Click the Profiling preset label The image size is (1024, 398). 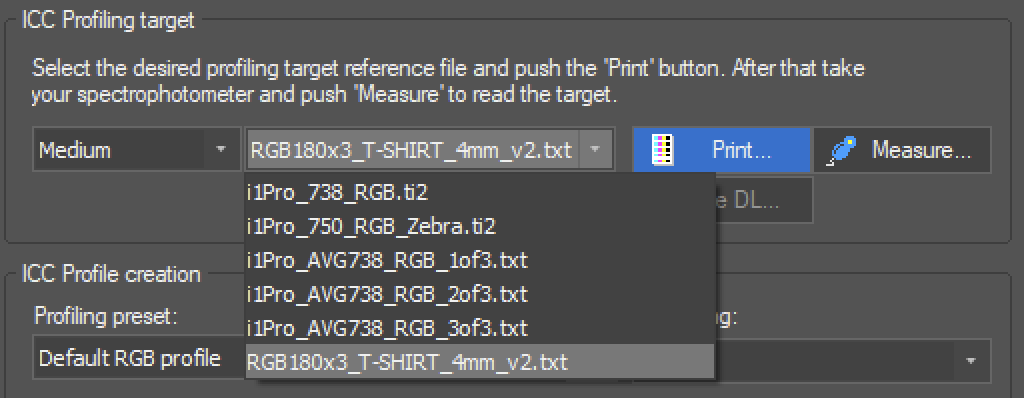(106, 317)
